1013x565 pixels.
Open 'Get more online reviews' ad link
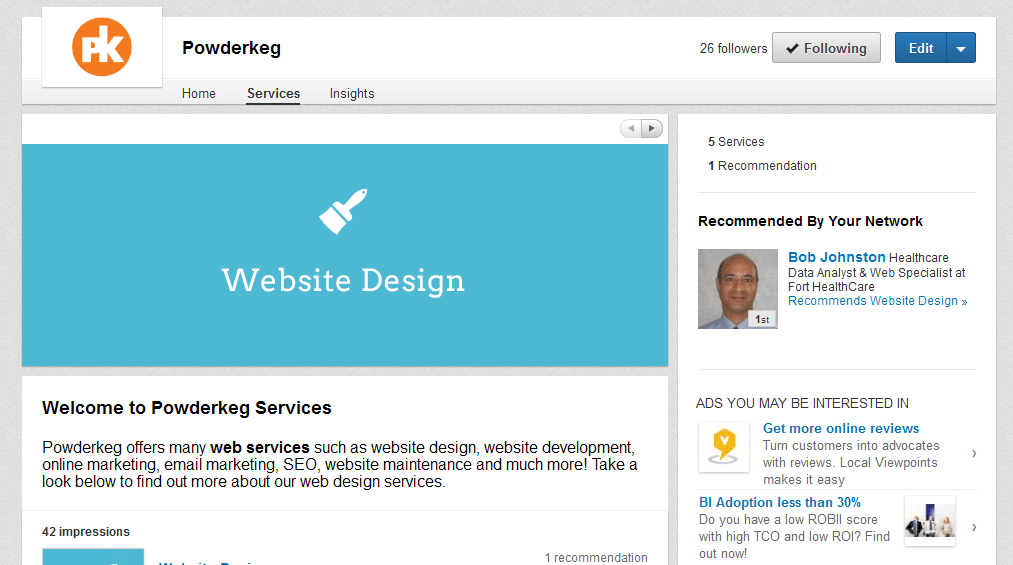click(x=841, y=428)
